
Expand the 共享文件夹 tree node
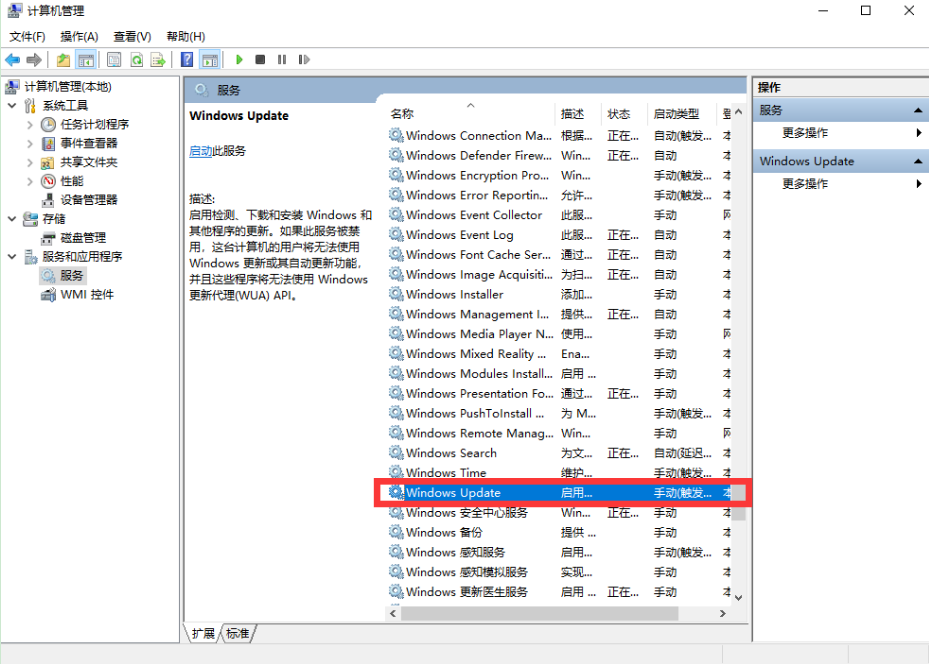(x=30, y=162)
